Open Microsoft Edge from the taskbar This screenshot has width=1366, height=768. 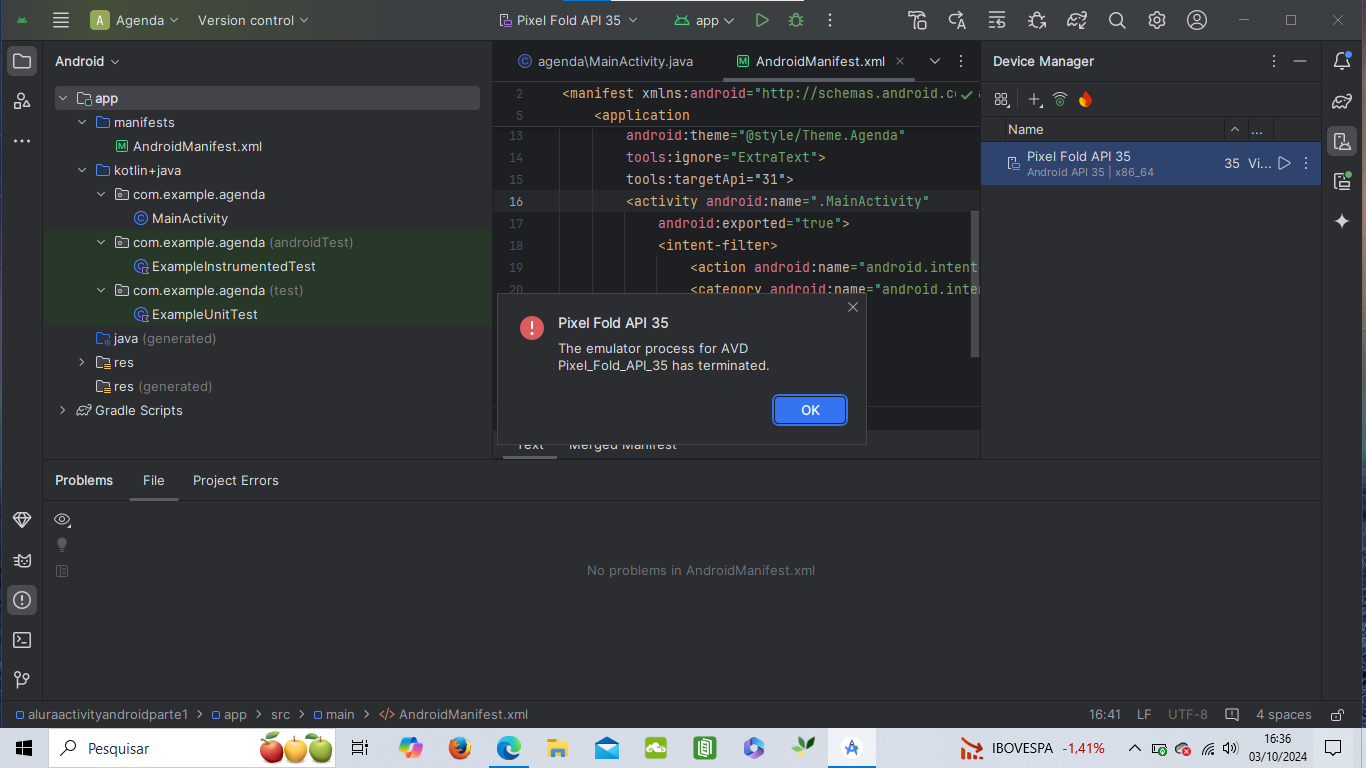click(509, 748)
